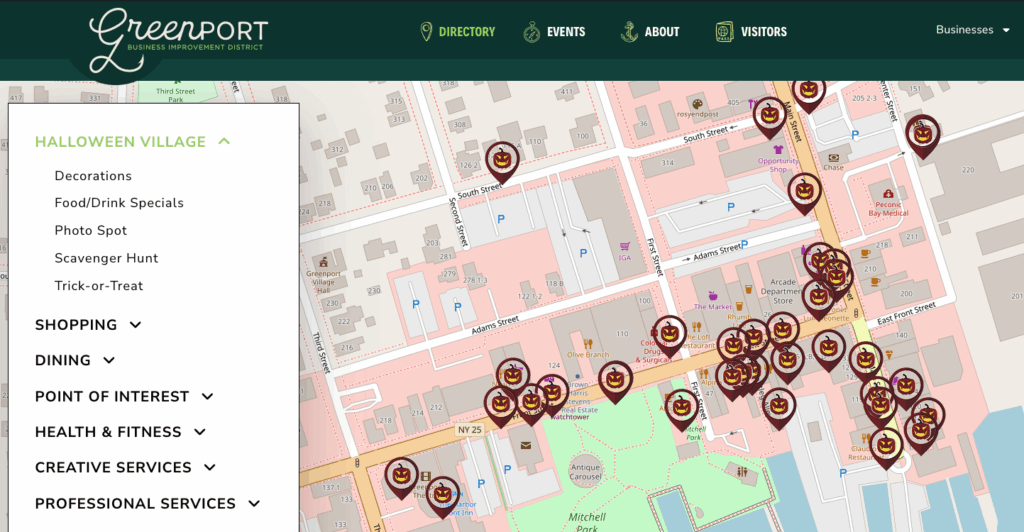Select pumpkin marker at Colonial Drugs

coord(670,333)
